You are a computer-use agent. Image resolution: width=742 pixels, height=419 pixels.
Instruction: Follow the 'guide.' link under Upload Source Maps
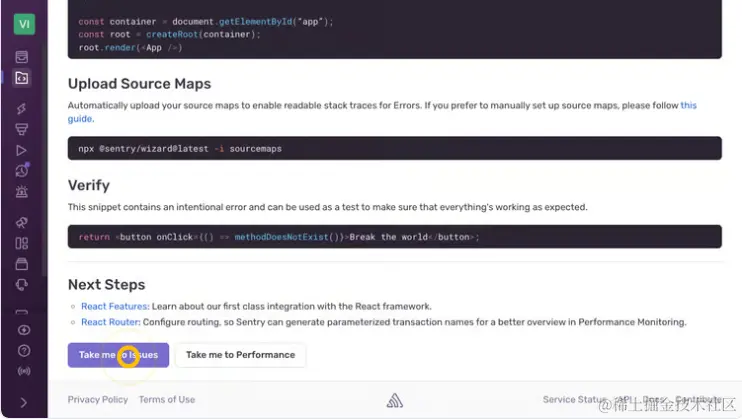point(81,119)
